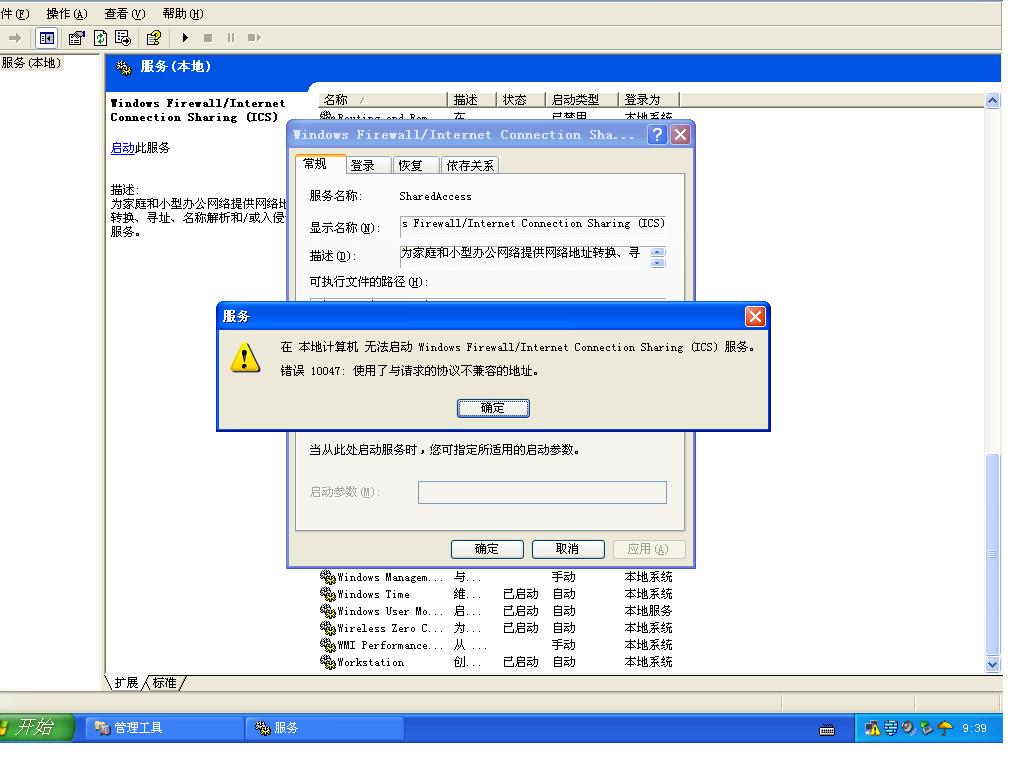Viewport: 1024px width, 768px height.
Task: Open the 操作(A) menu
Action: [x=67, y=14]
